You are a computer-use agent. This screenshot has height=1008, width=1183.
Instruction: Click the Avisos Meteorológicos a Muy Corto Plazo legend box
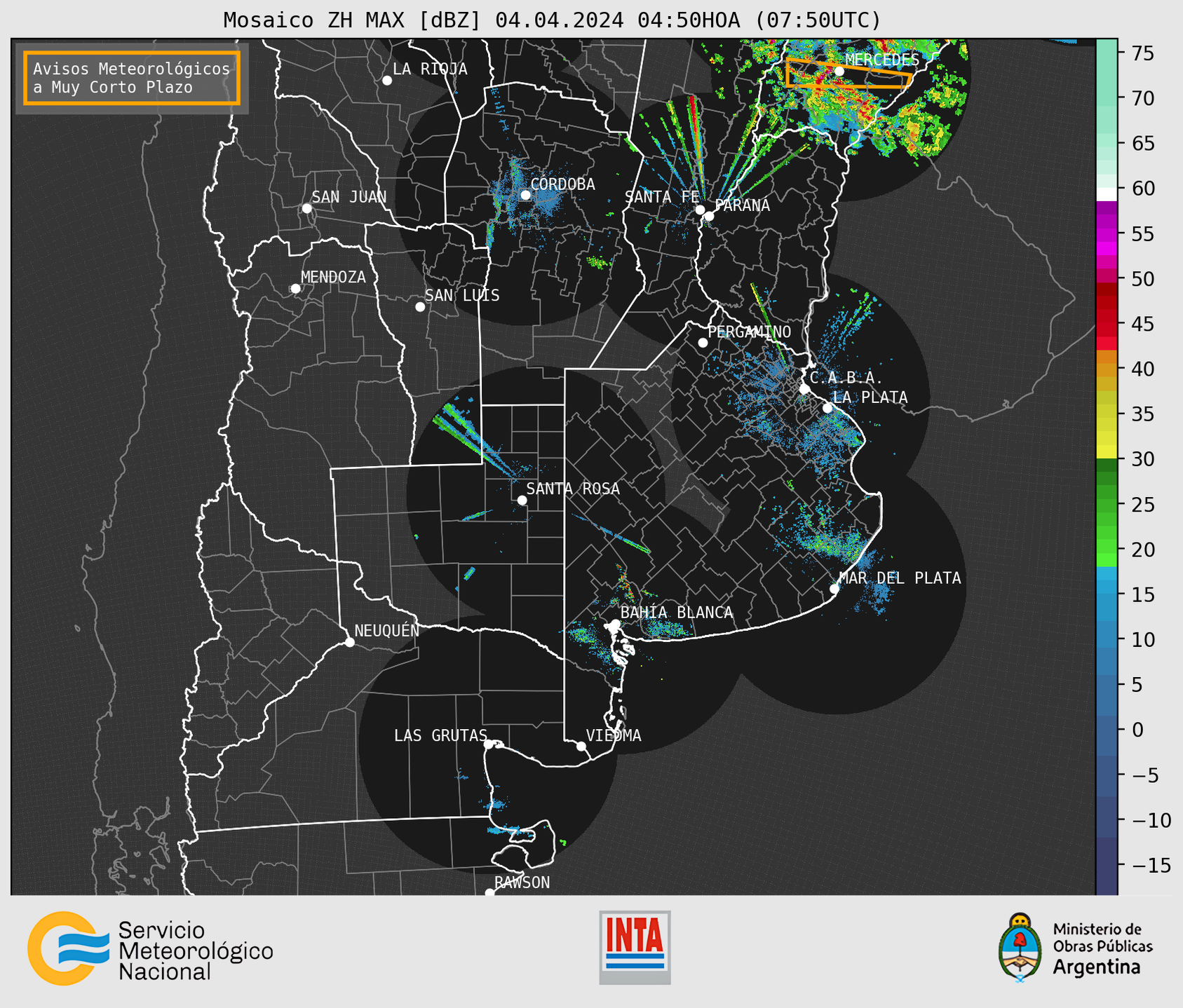(x=132, y=78)
